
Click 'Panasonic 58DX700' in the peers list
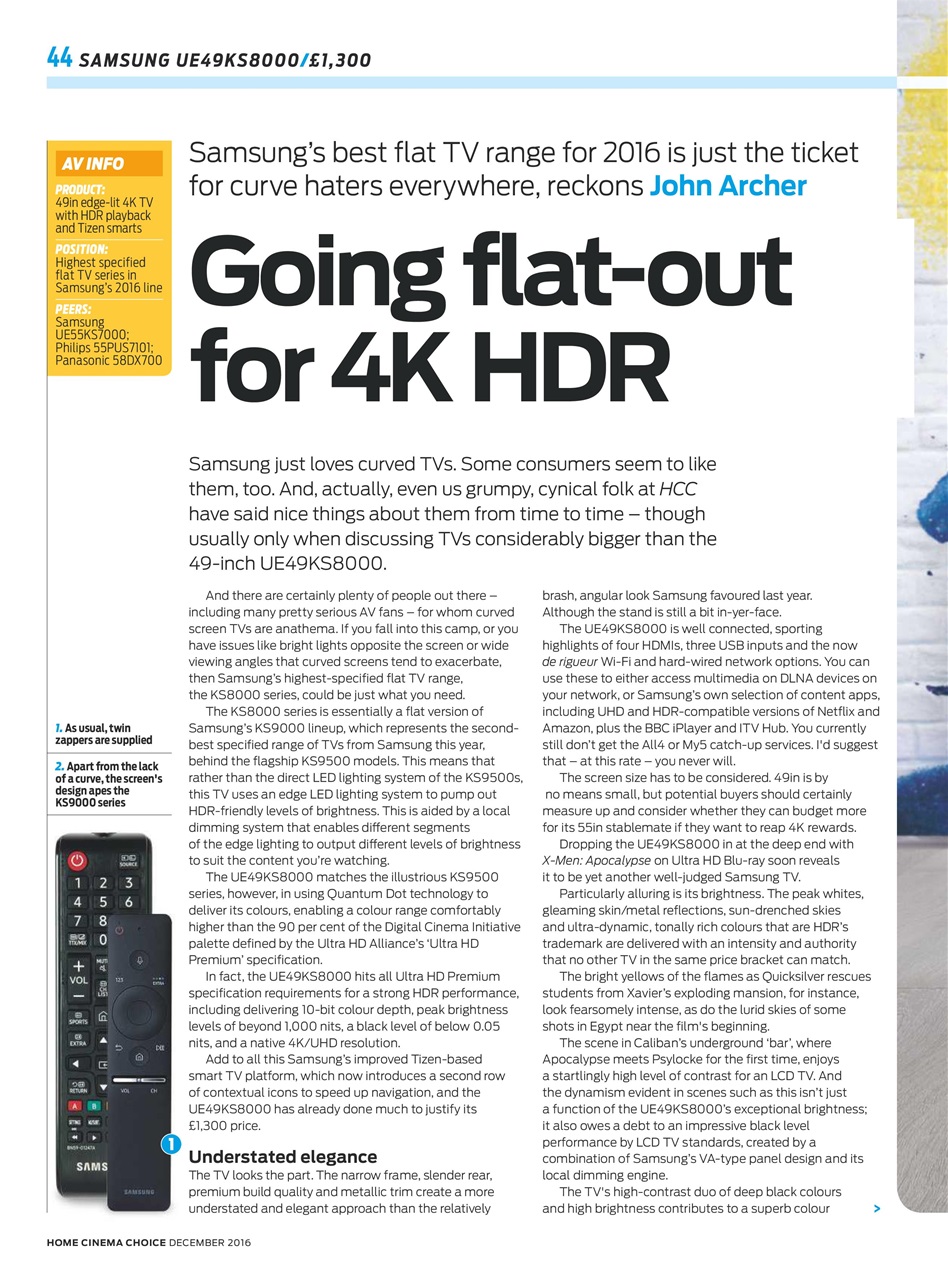coord(108,360)
